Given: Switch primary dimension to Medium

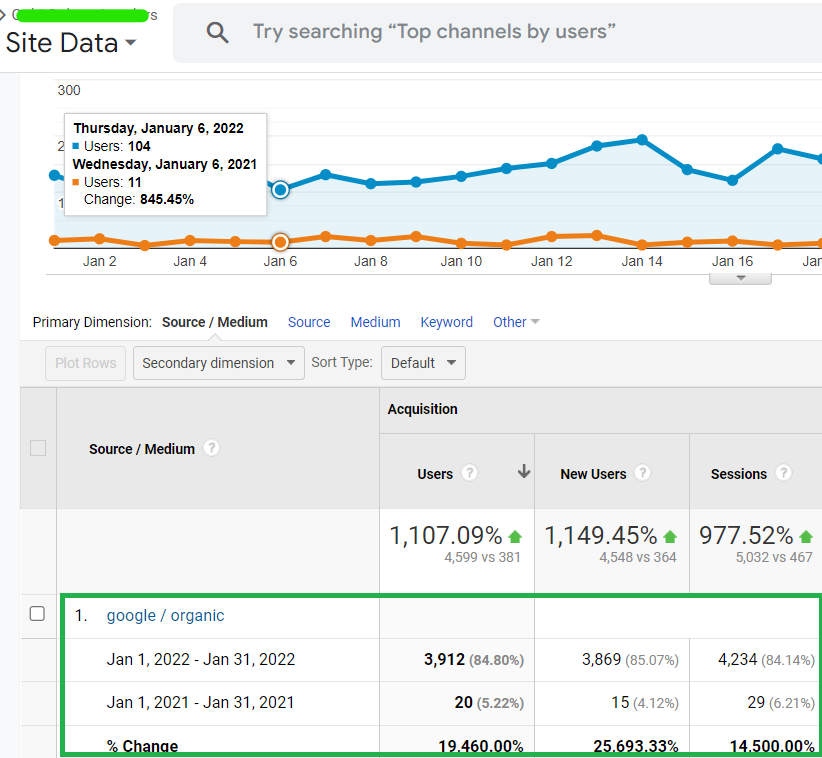Looking at the screenshot, I should (375, 322).
